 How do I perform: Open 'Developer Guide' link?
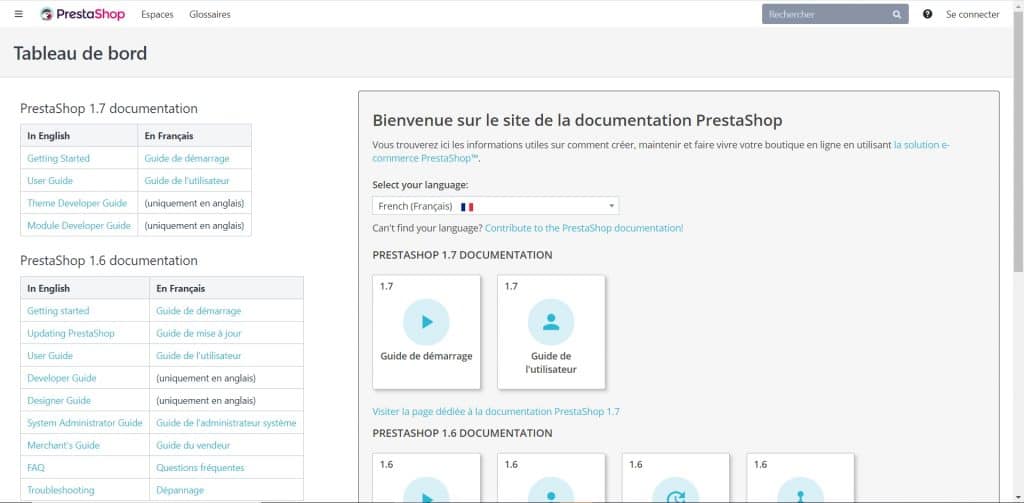[x=61, y=378]
